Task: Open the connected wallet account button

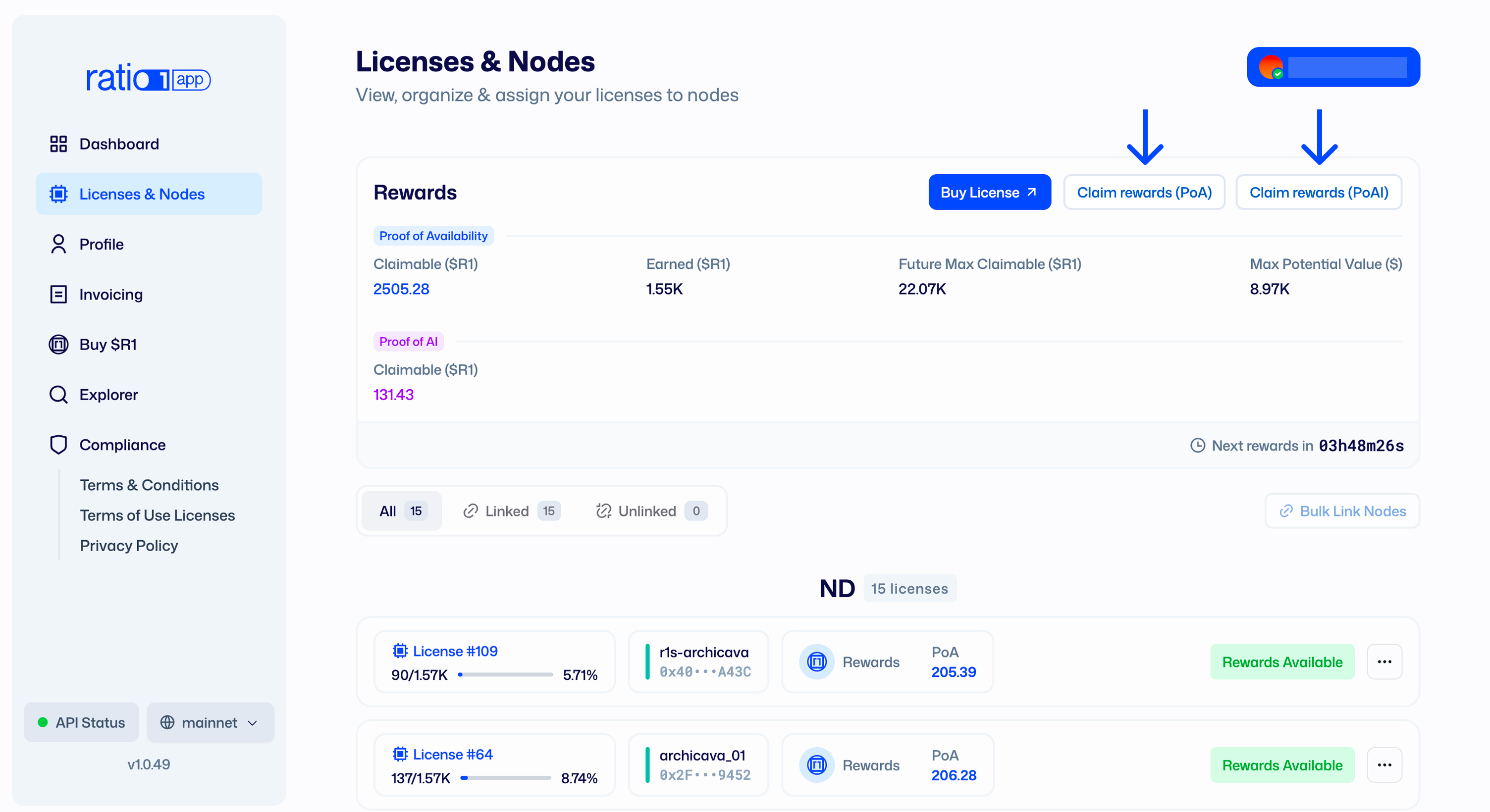Action: (1333, 67)
